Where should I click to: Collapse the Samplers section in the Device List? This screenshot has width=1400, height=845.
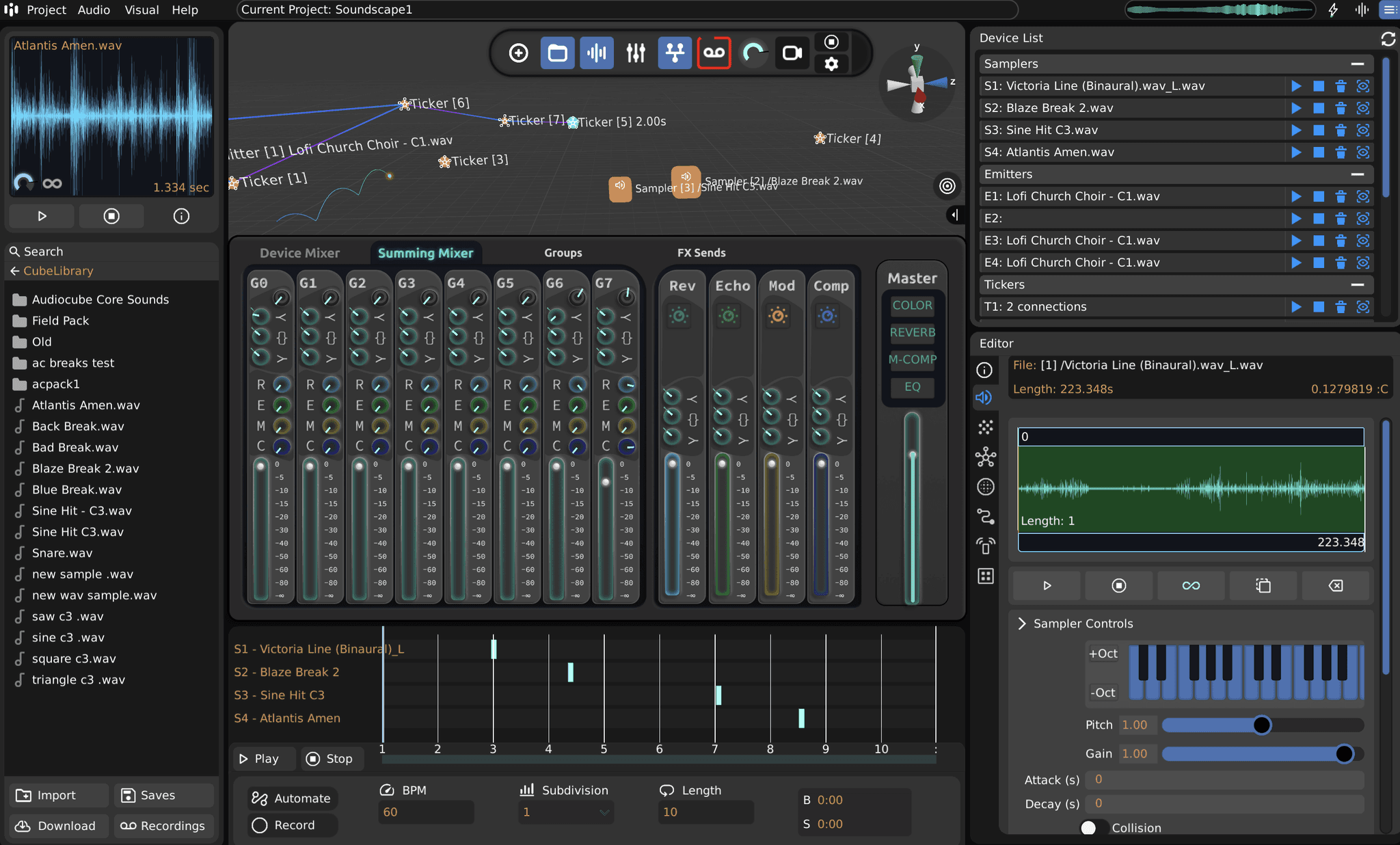coord(1358,64)
